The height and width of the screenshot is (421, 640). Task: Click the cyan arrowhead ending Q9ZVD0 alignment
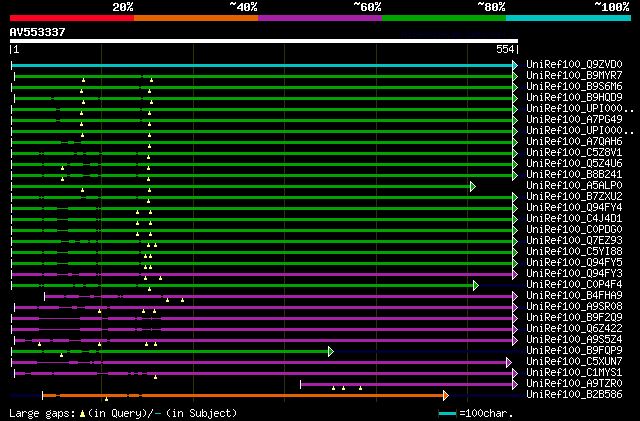pos(515,65)
